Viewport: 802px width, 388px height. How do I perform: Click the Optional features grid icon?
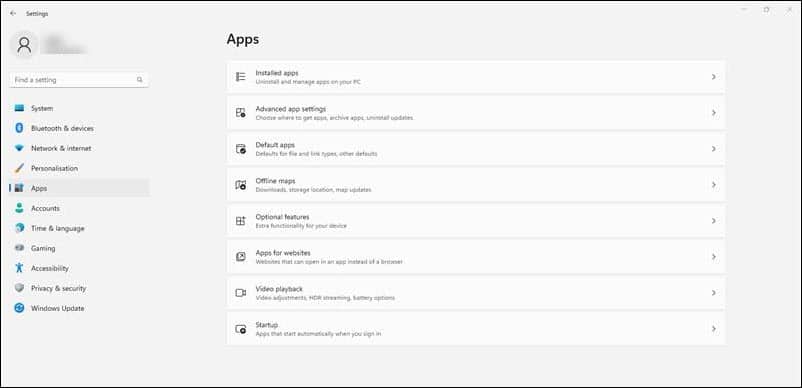pyautogui.click(x=240, y=221)
